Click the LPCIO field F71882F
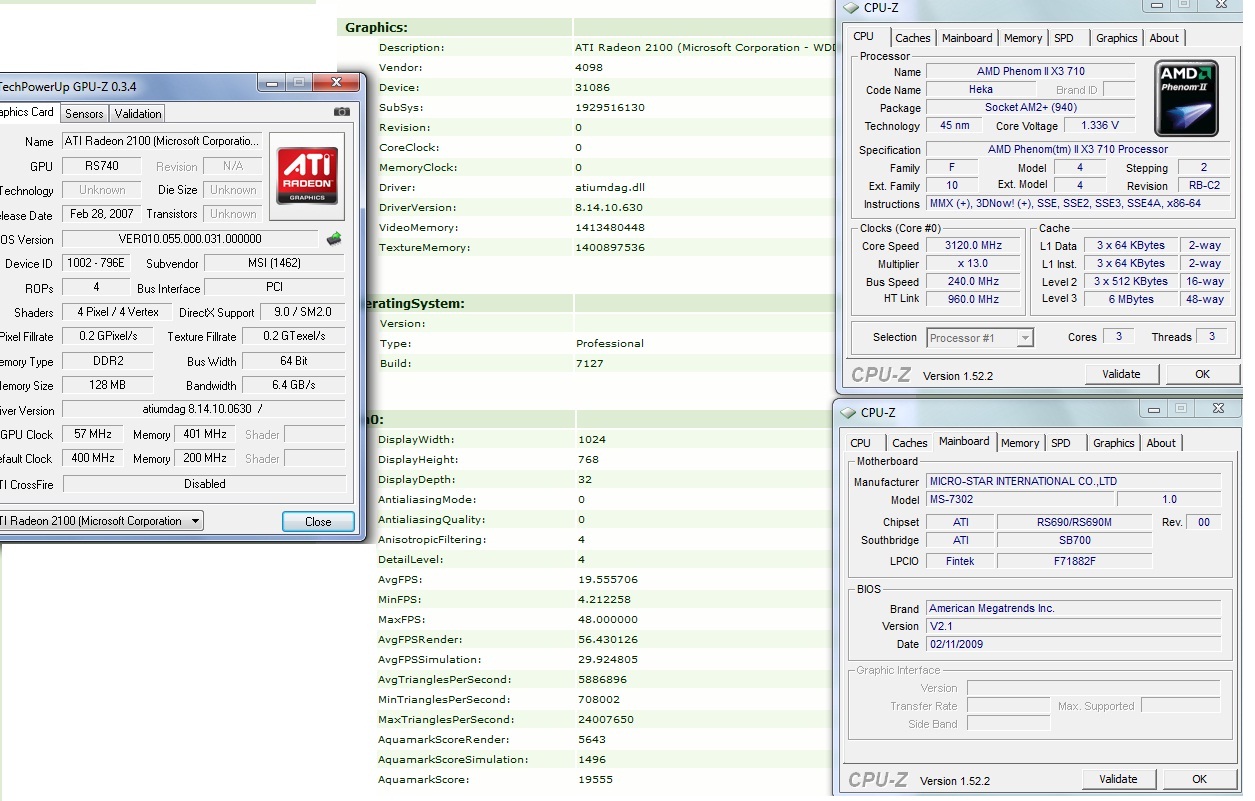The width and height of the screenshot is (1255, 801). coord(1074,562)
